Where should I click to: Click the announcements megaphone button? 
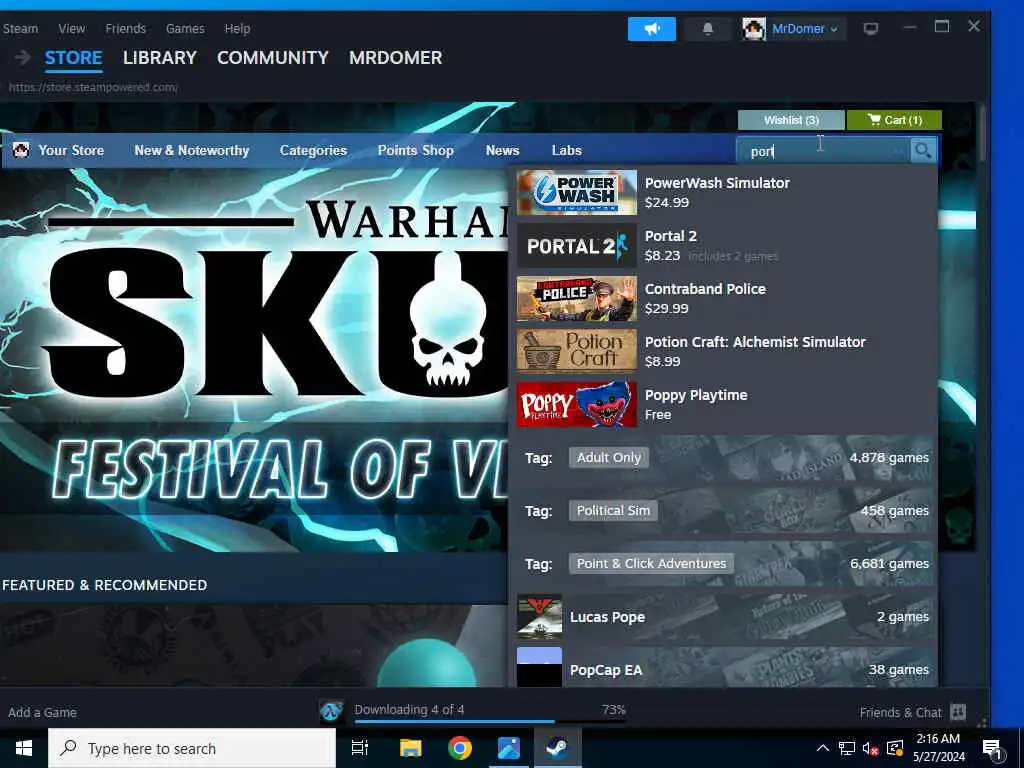pyautogui.click(x=651, y=29)
